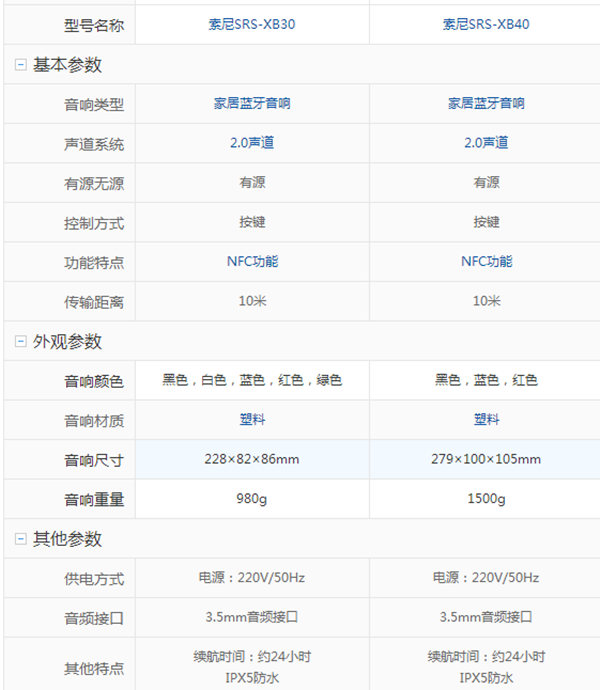Screen dimensions: 600x690
Task: Open 塑料 material link for SRS-XB30
Action: pyautogui.click(x=252, y=419)
